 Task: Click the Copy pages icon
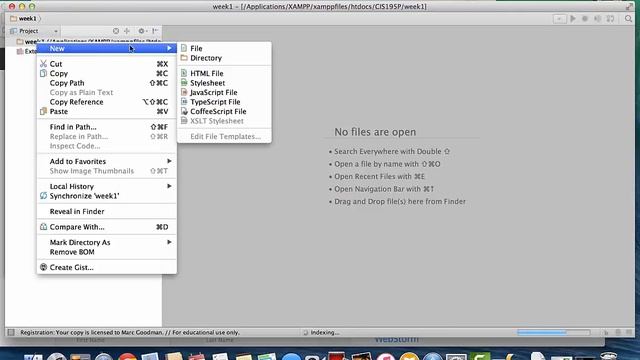[43, 73]
